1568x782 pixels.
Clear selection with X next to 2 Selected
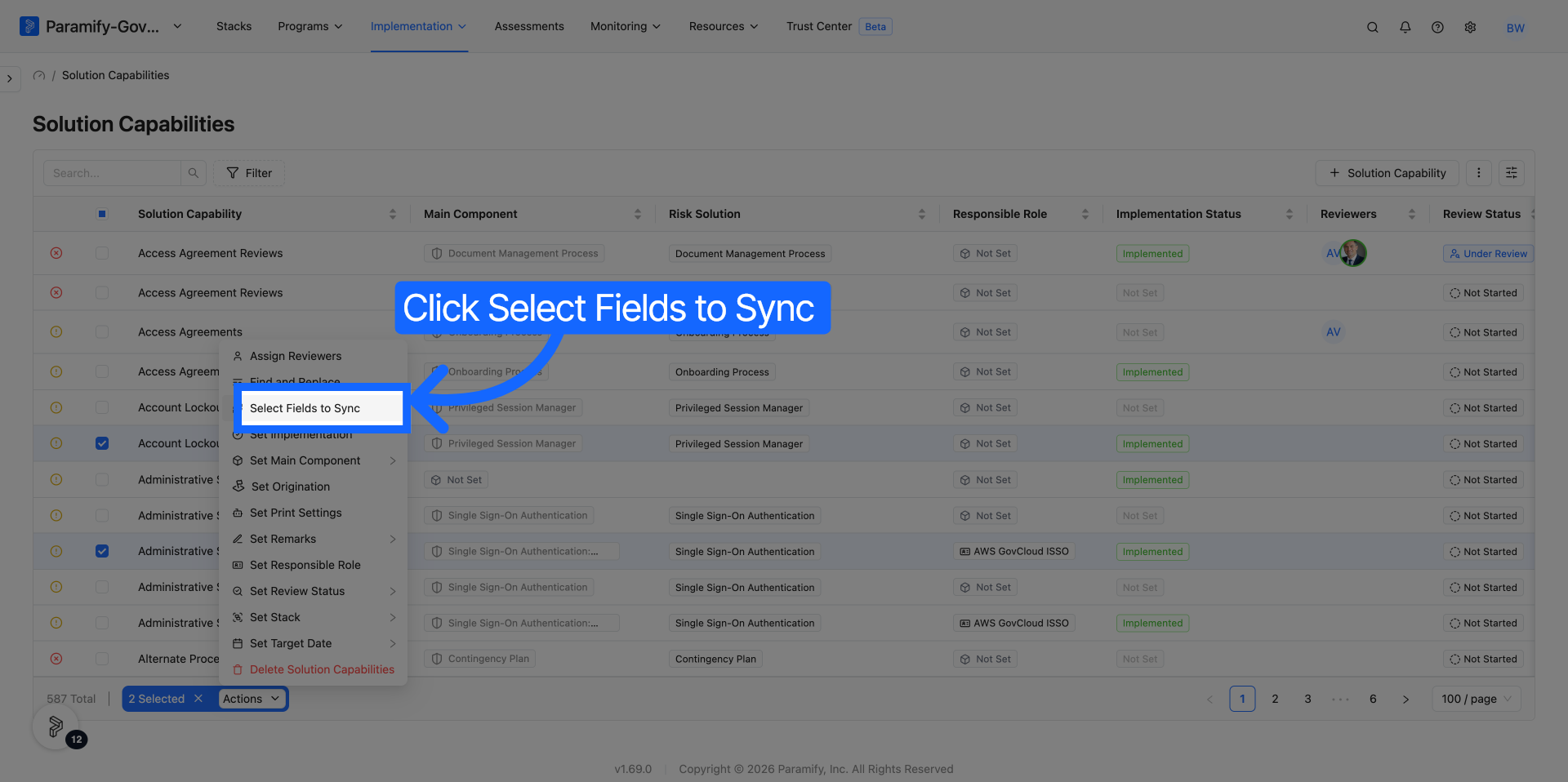pos(198,699)
